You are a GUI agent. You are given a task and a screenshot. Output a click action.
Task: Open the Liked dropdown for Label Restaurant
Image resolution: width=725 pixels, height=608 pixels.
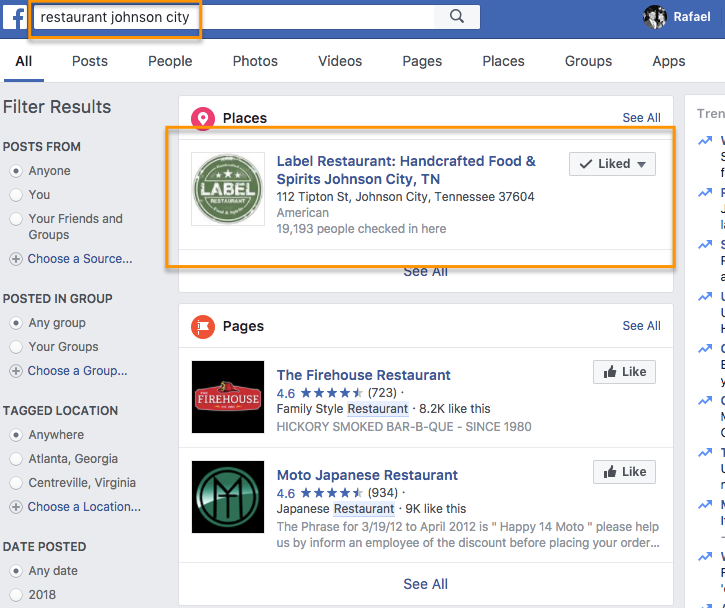point(612,164)
